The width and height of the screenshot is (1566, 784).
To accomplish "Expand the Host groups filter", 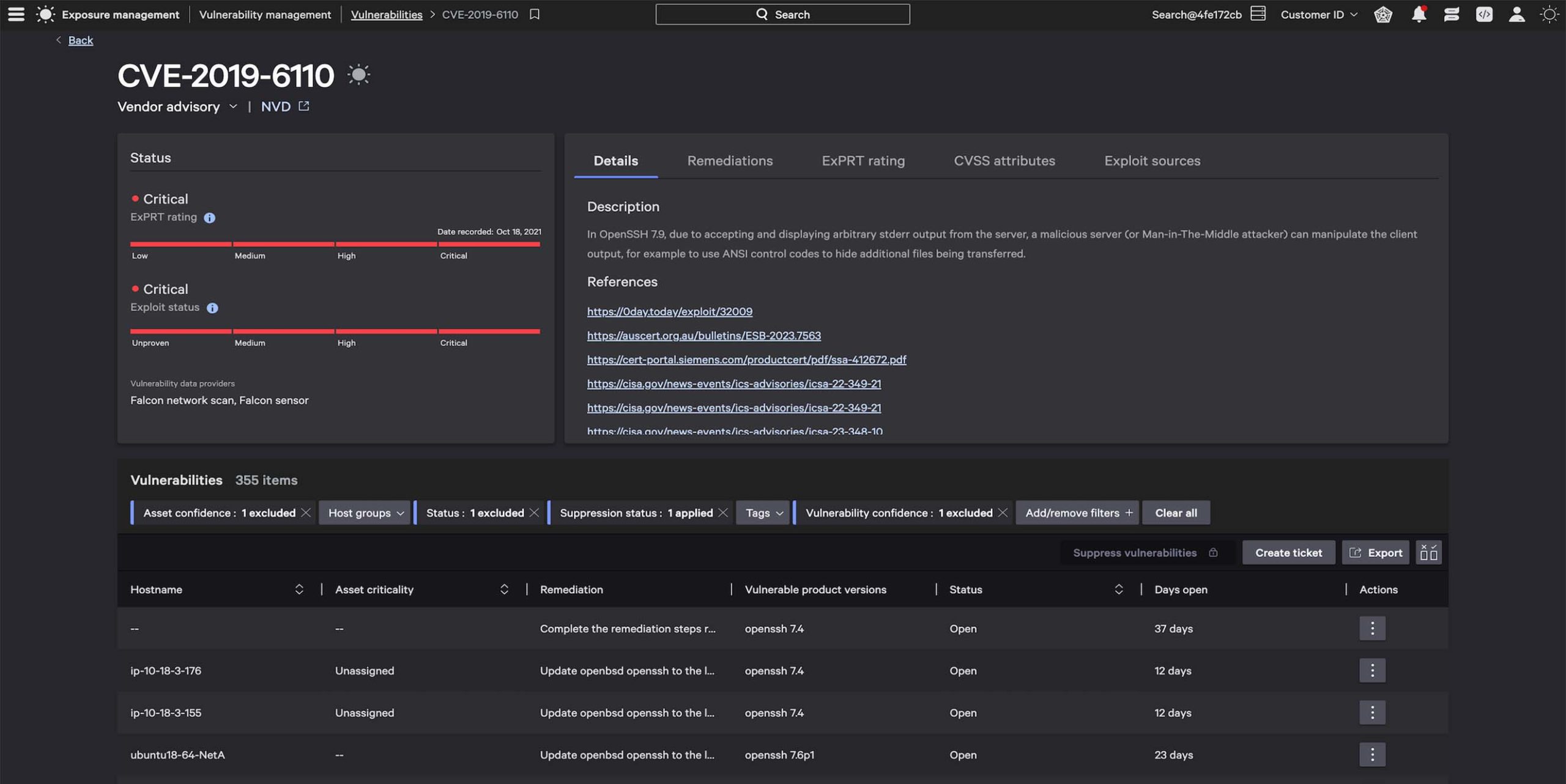I will 365,512.
